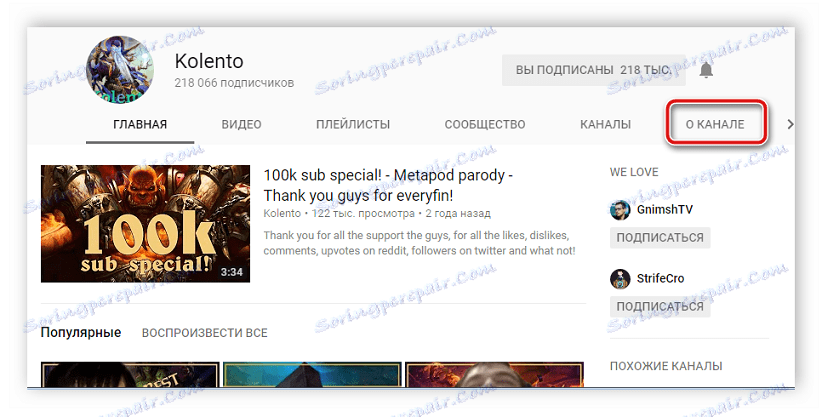822x417 pixels.
Task: Click ВОСПРОИЗВЕСТИ ВСЕ link
Action: click(204, 333)
